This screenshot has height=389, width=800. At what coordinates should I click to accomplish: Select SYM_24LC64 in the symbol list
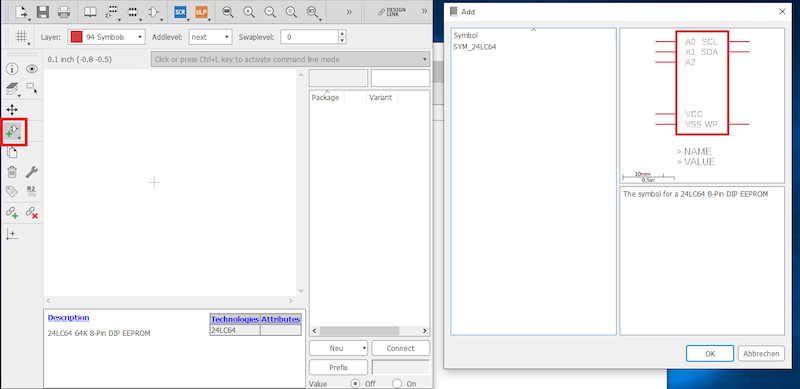click(x=475, y=46)
